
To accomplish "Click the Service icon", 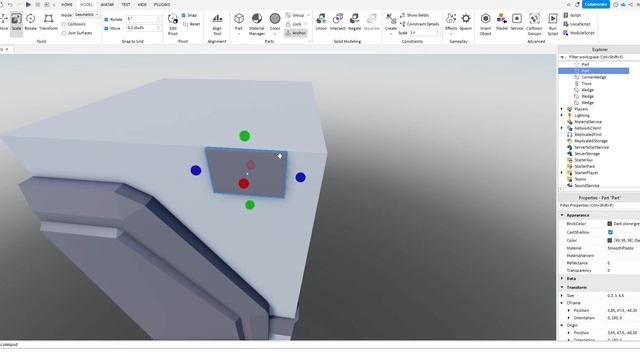I will click(x=517, y=22).
